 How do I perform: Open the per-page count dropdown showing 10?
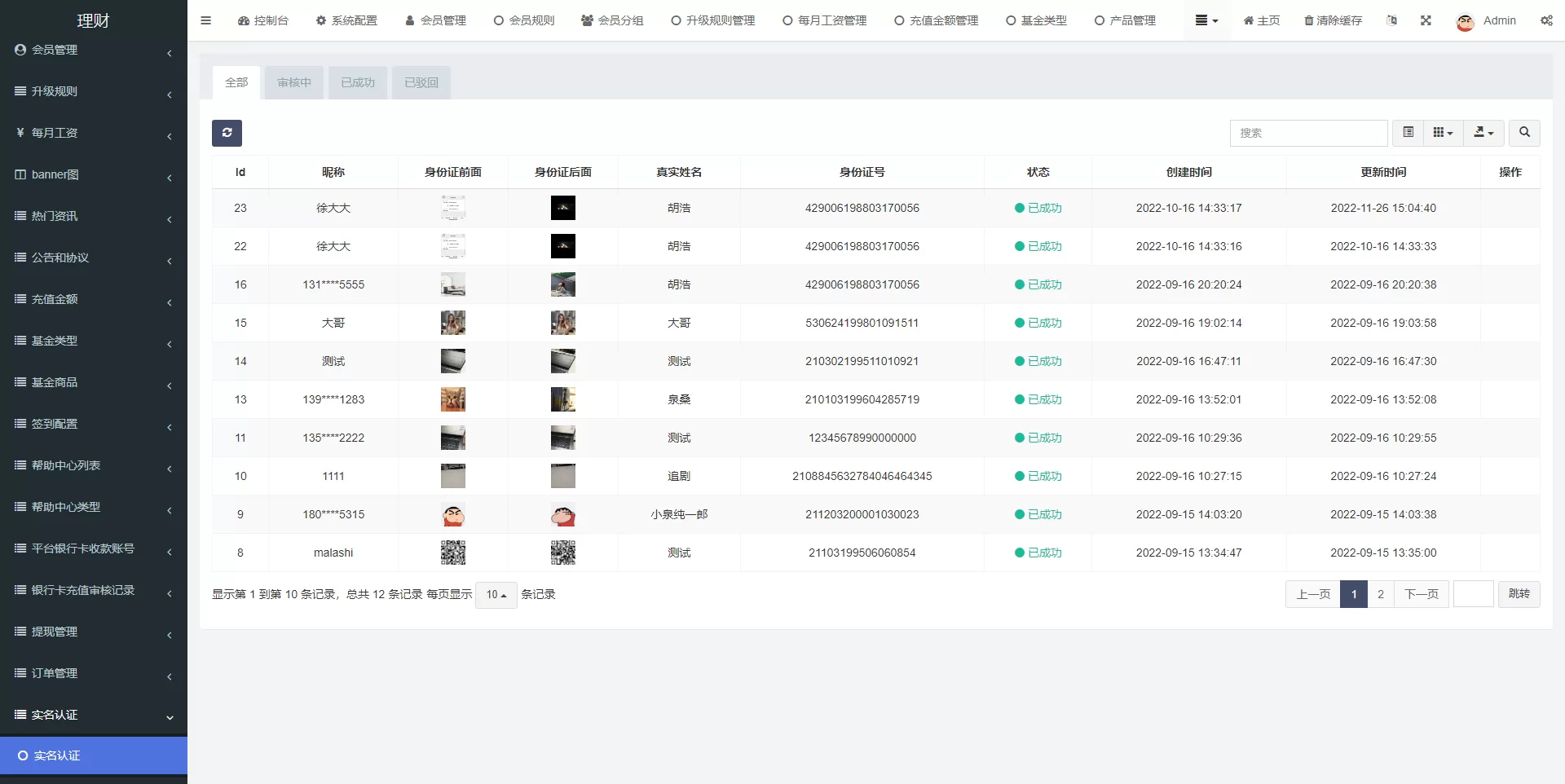tap(496, 595)
